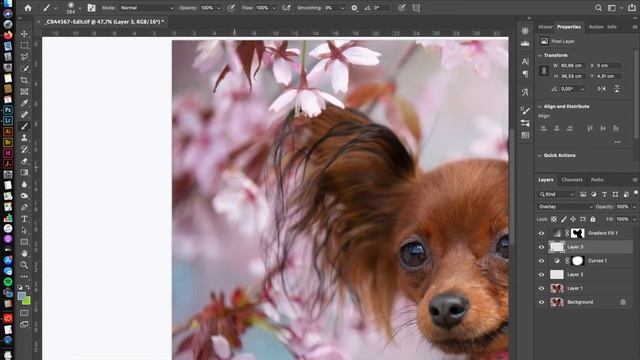Click the Home icon in options bar
640x360 pixels.
click(x=28, y=8)
